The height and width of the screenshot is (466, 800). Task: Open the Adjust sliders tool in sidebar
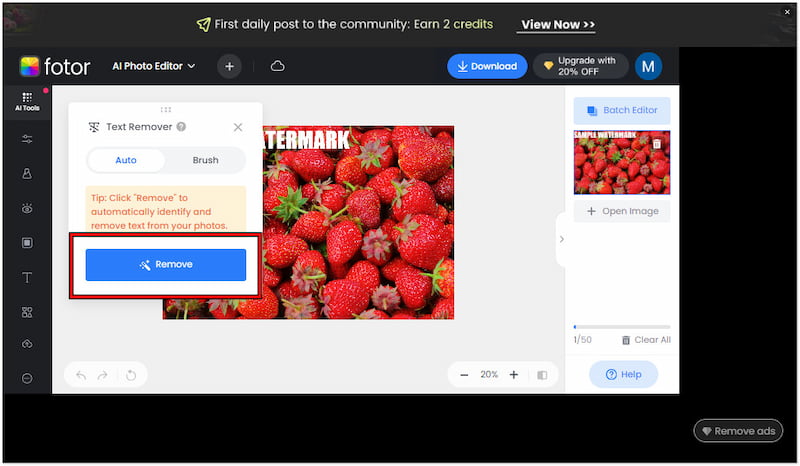27,139
